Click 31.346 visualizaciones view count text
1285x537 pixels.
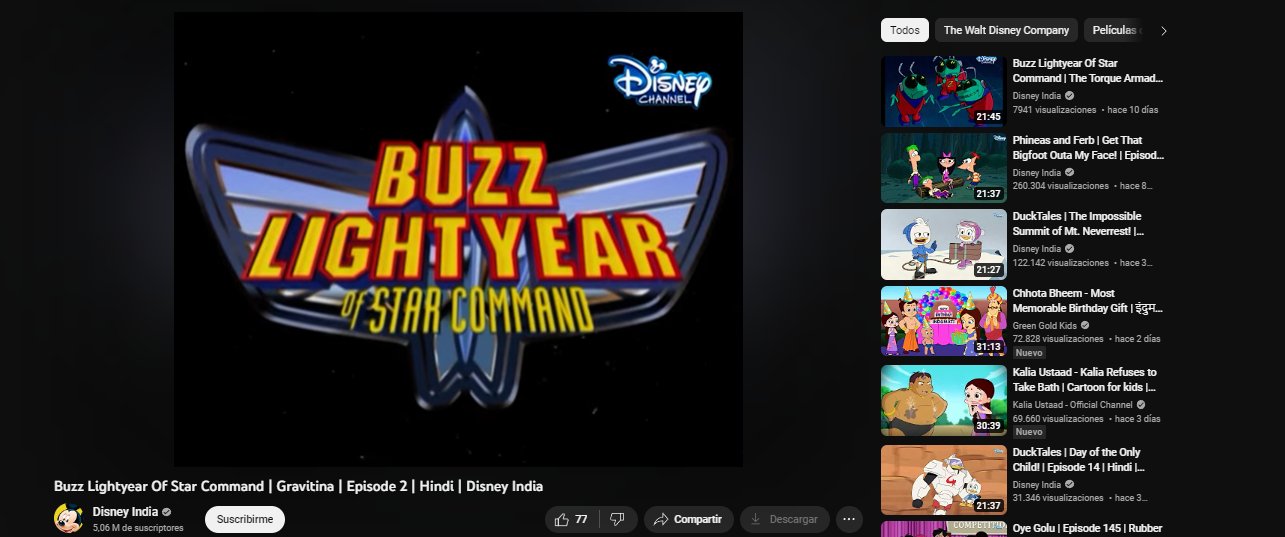tap(1057, 498)
